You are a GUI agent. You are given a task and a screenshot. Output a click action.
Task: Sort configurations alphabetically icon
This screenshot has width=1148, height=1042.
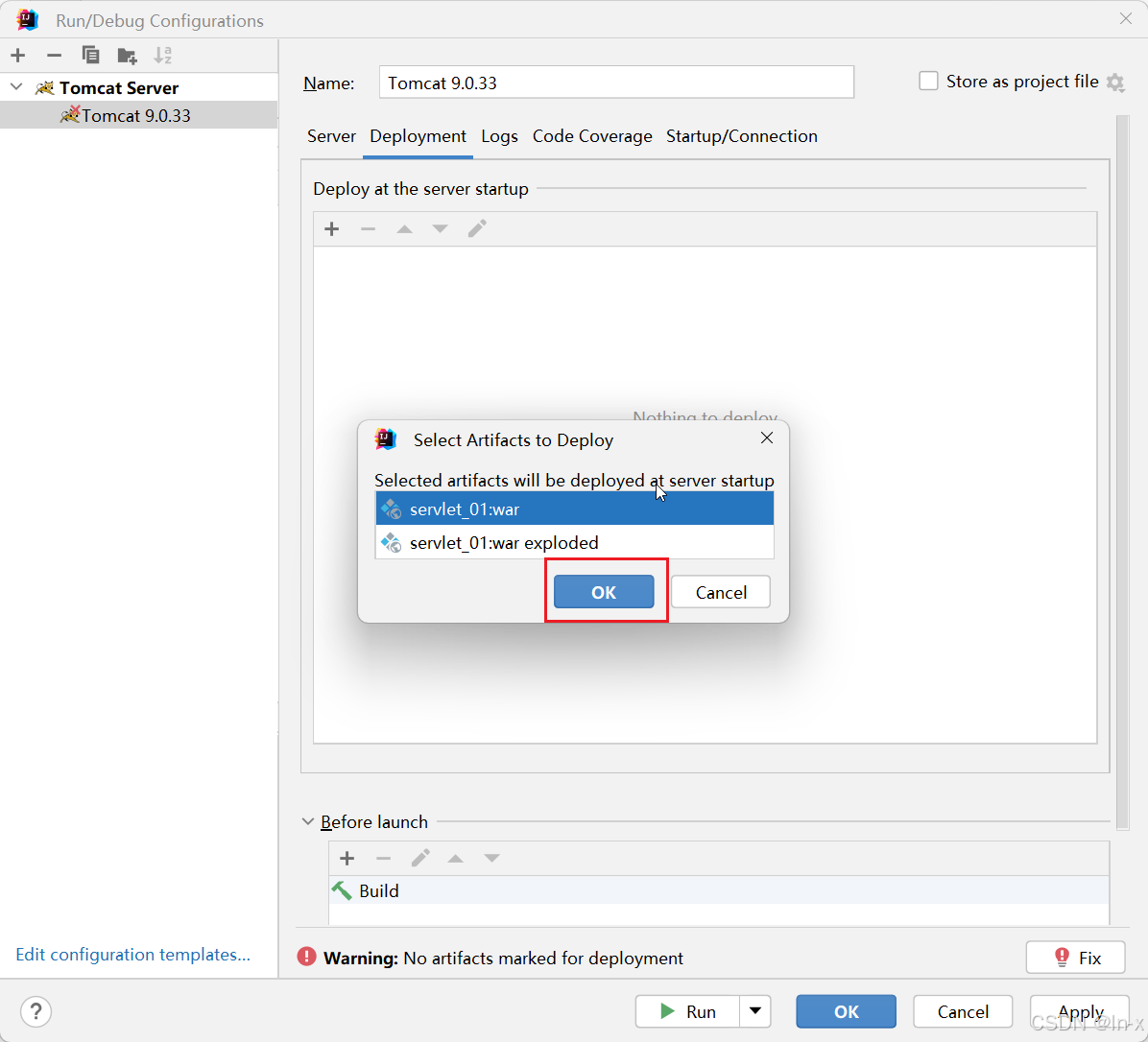click(x=162, y=55)
